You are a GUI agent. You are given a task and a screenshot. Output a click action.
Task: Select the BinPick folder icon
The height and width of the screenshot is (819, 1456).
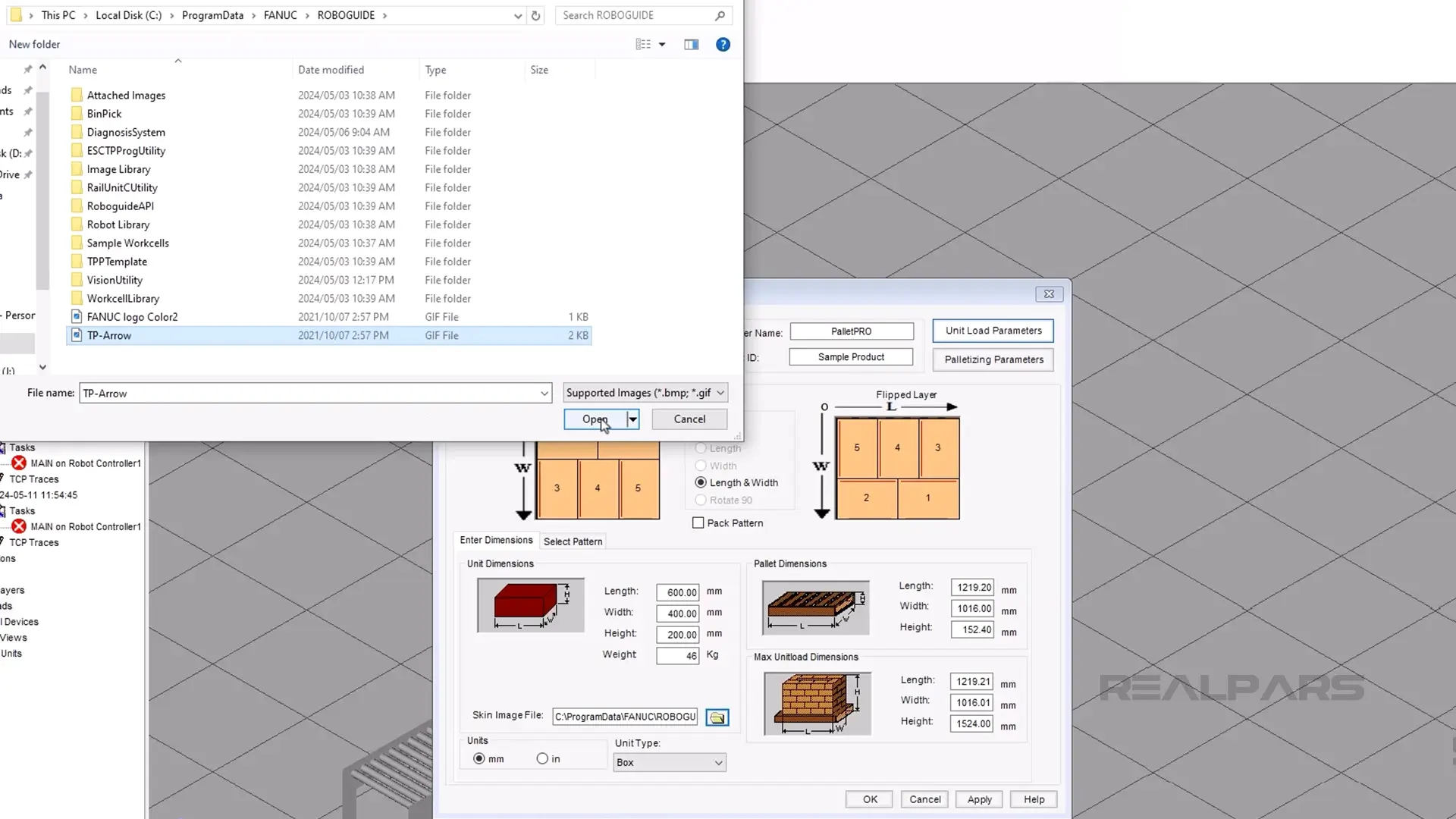pyautogui.click(x=77, y=114)
